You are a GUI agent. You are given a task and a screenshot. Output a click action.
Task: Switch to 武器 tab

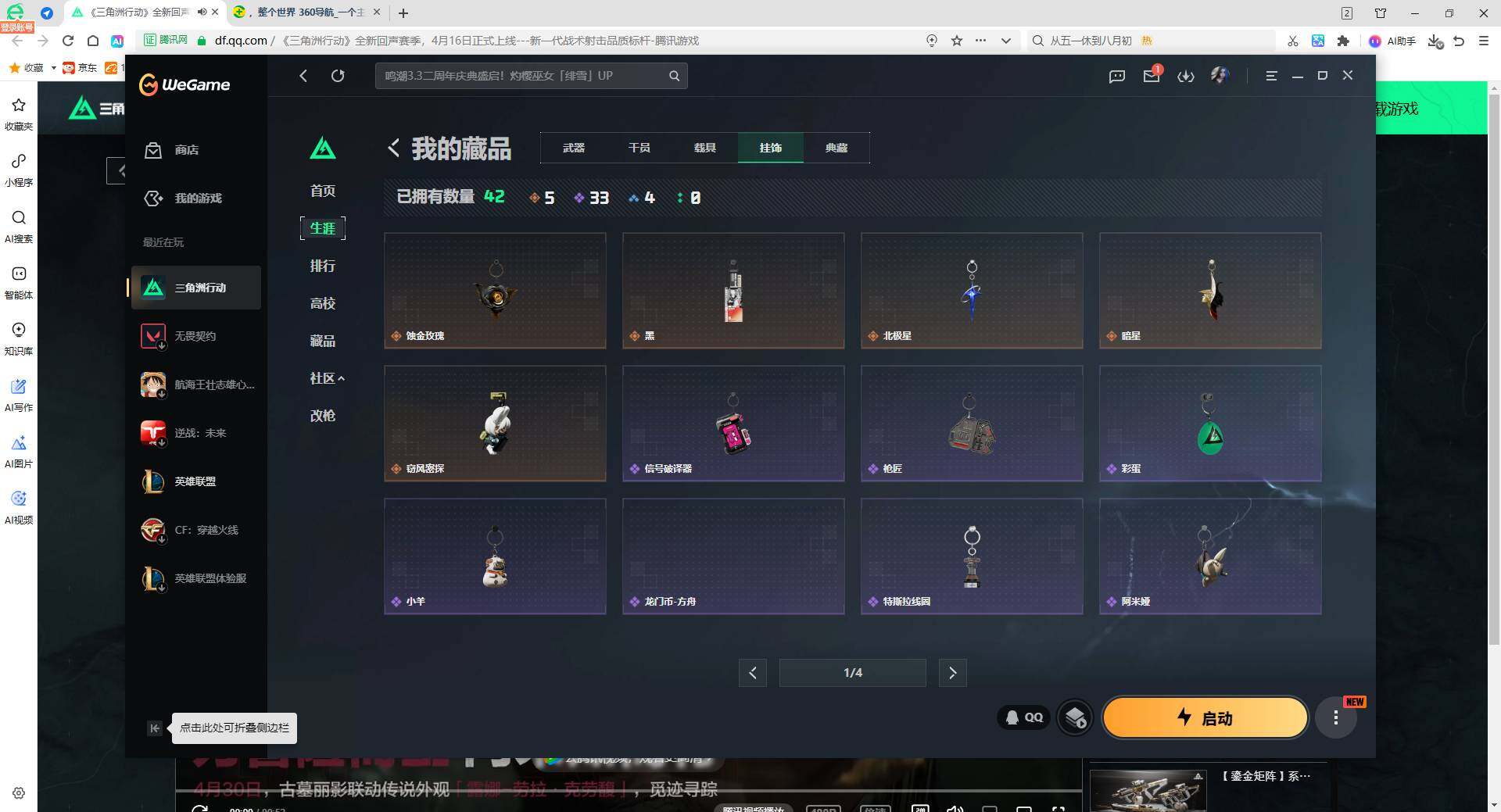click(x=574, y=148)
